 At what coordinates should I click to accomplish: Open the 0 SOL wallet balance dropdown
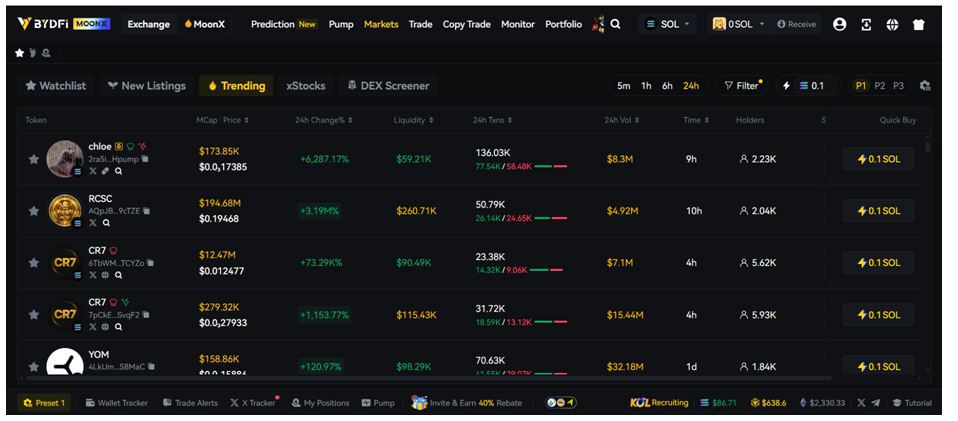click(739, 24)
